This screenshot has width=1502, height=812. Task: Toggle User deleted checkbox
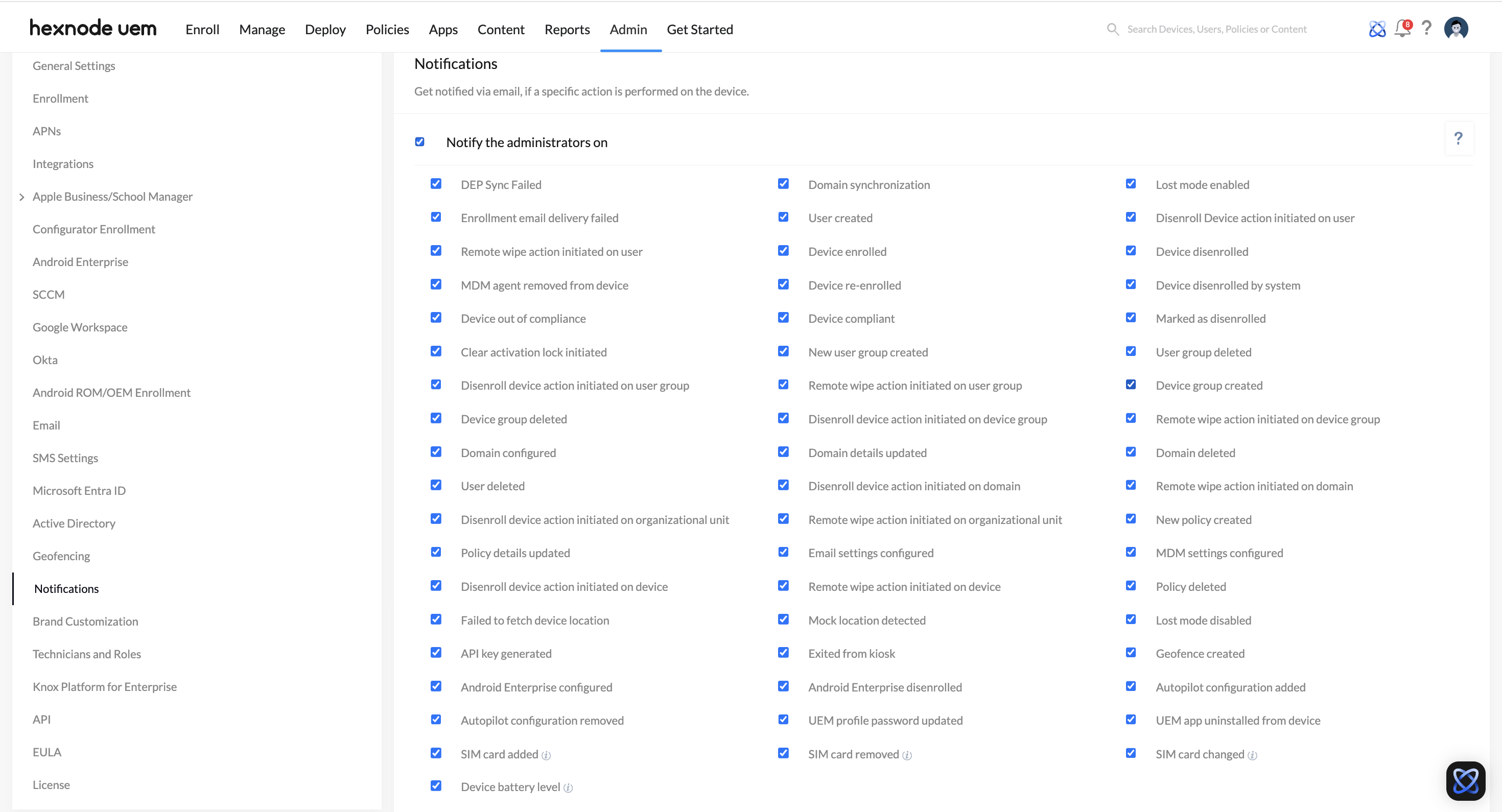point(436,485)
